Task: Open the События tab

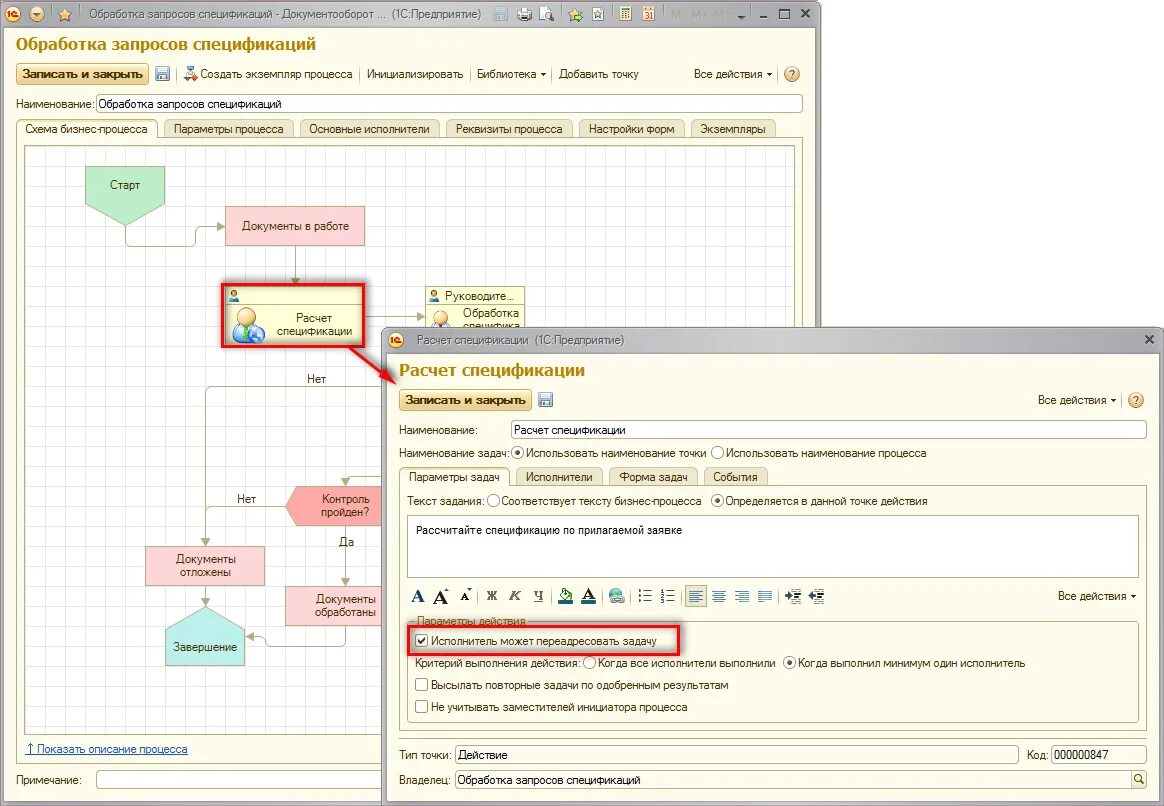Action: point(736,477)
